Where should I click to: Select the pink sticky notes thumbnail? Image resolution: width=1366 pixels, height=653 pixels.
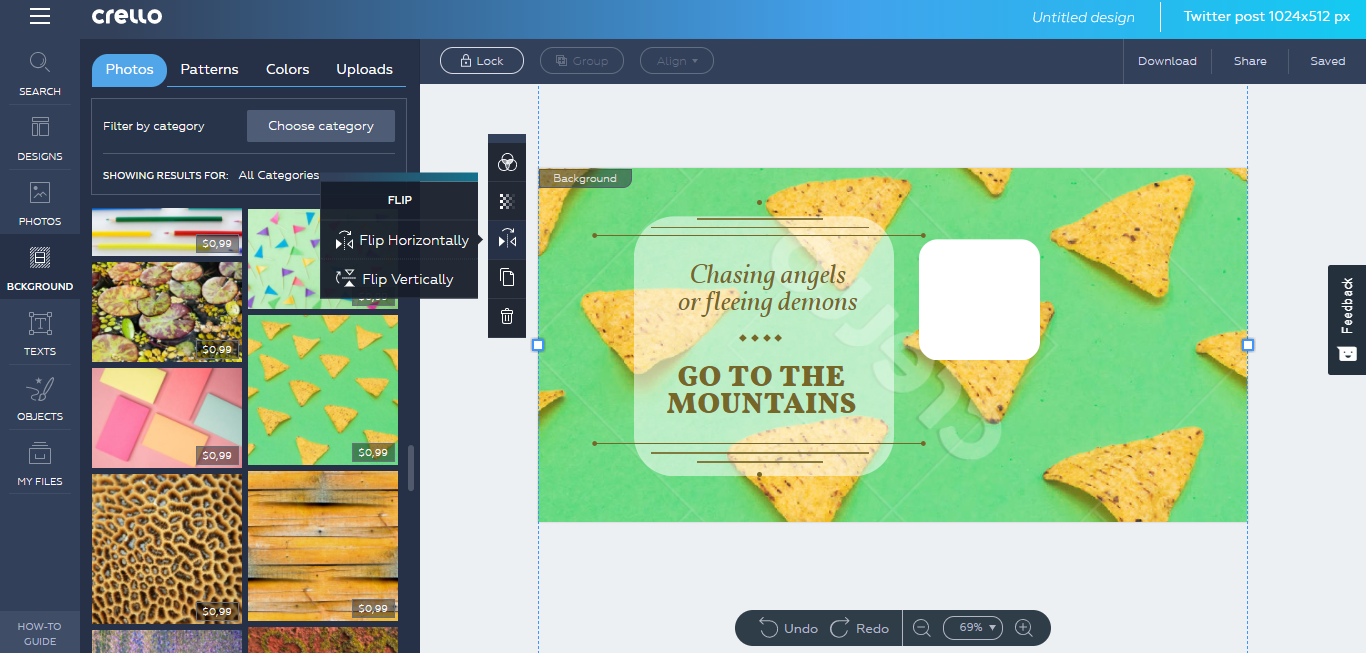167,418
